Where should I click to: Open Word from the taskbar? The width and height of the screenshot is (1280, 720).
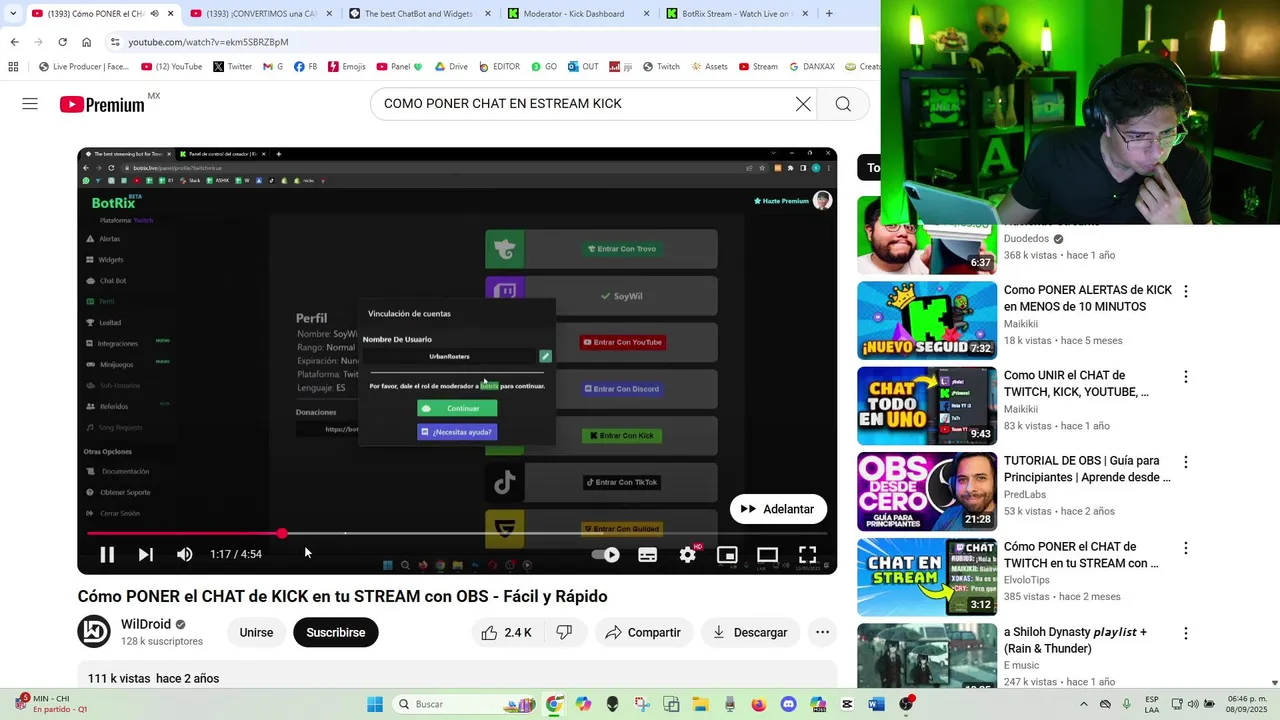tap(877, 704)
